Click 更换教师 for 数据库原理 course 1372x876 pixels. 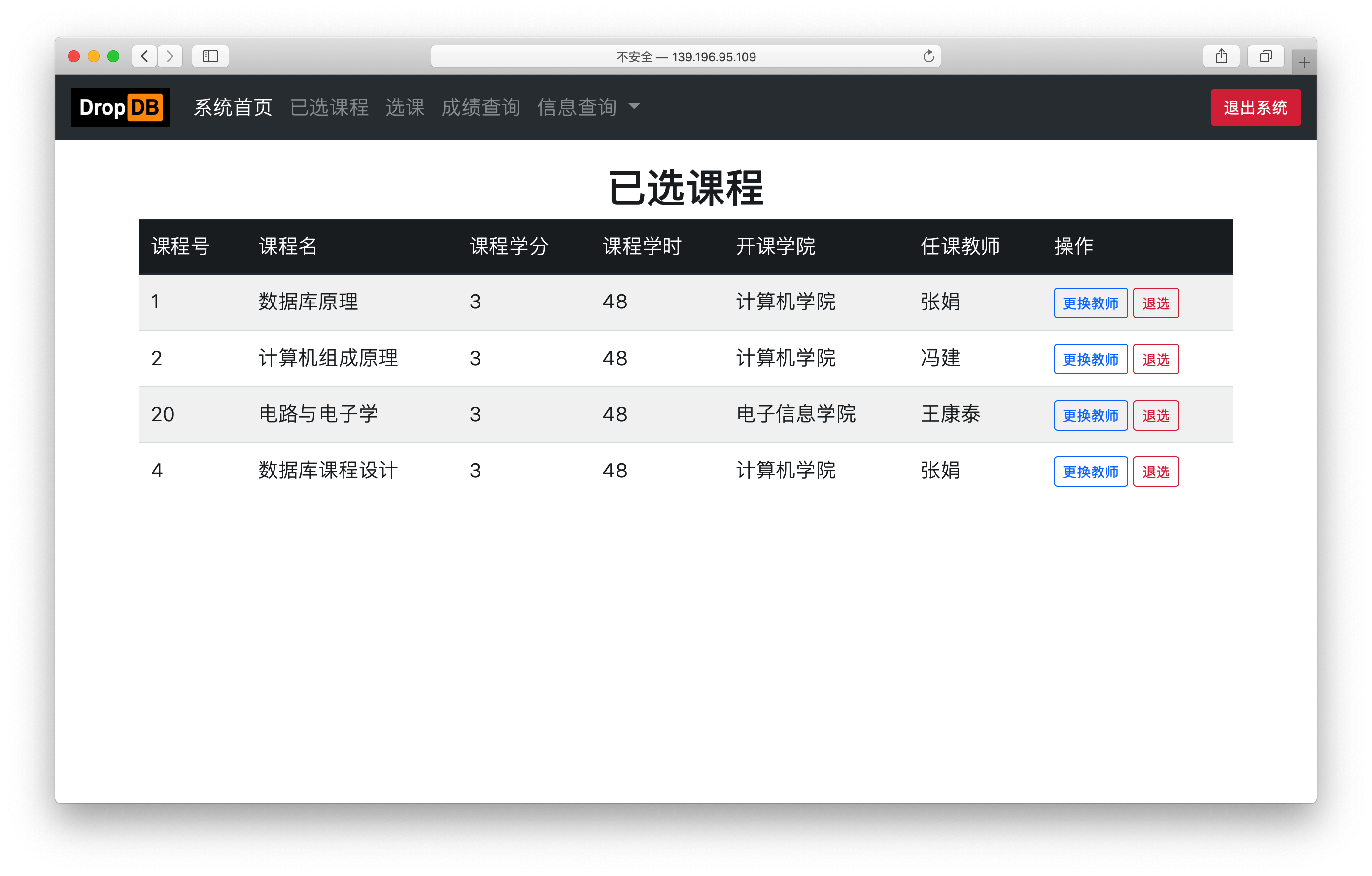pos(1090,303)
